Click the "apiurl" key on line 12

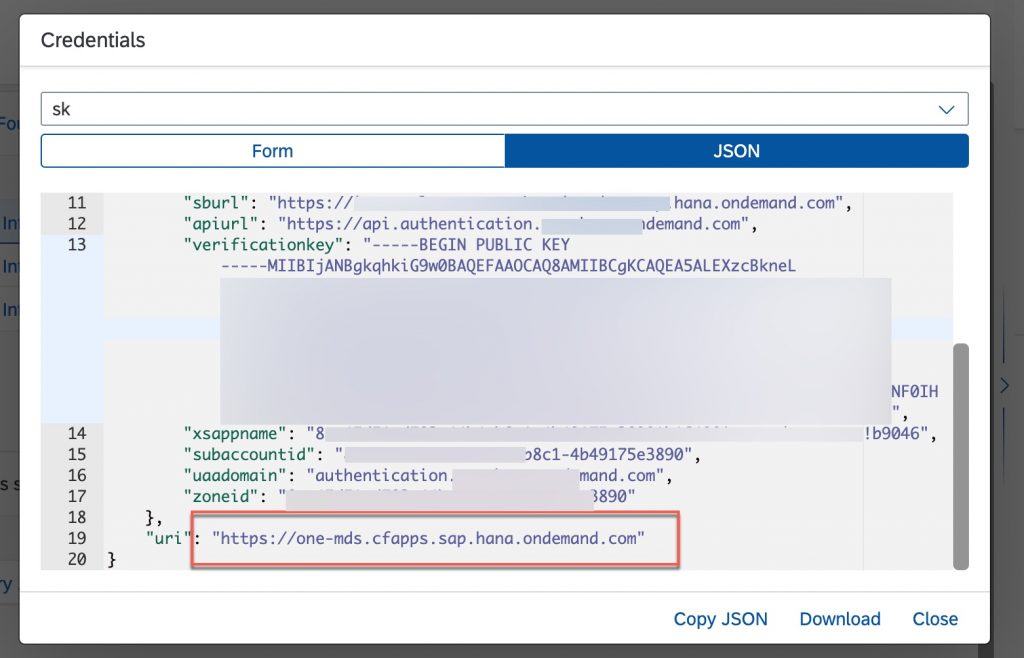221,224
